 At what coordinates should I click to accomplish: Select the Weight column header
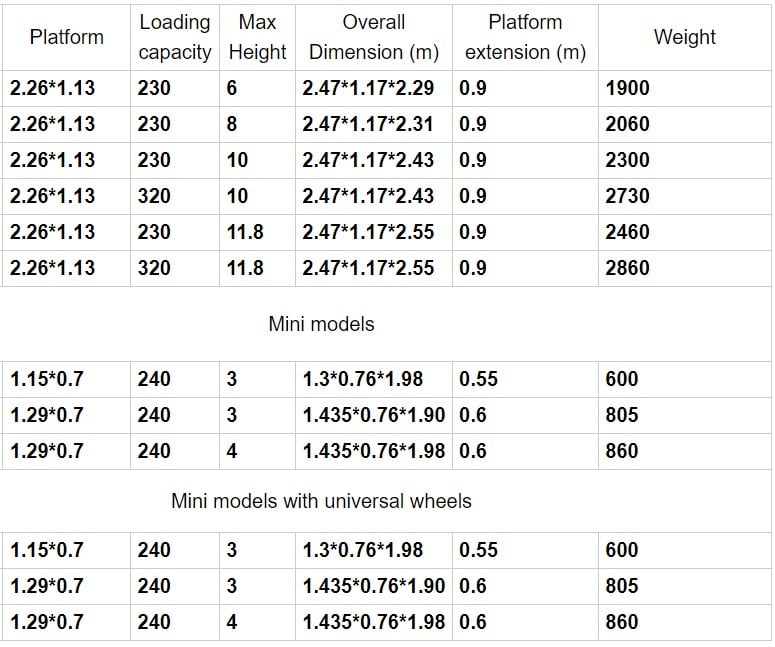tap(685, 37)
